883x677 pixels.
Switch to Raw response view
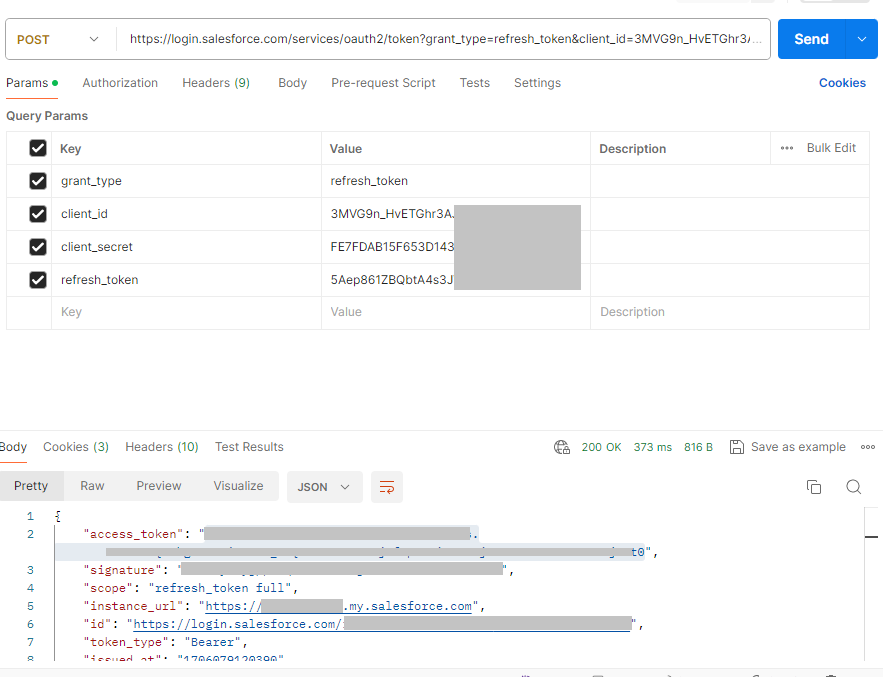(x=92, y=486)
